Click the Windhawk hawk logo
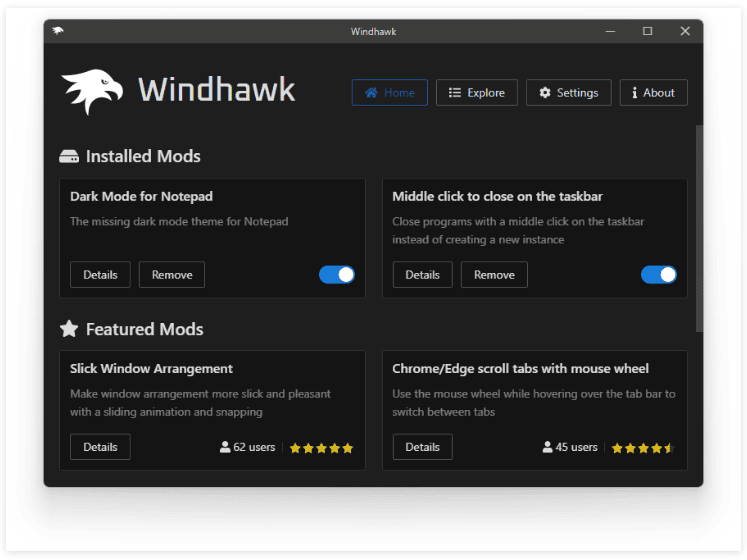Screen dimensions: 747x560 (92, 92)
